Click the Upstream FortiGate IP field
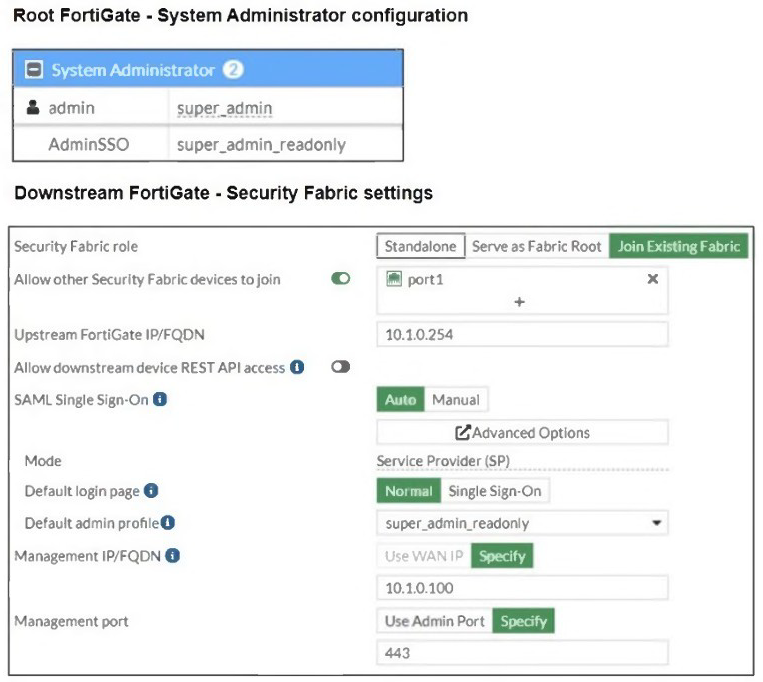This screenshot has width=763, height=682. click(x=521, y=335)
